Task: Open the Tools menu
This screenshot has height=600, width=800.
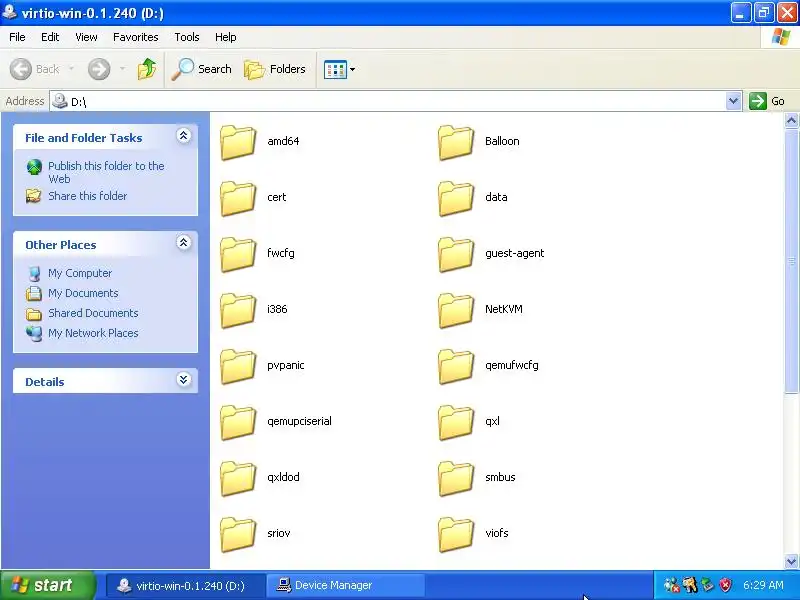Action: coord(187,37)
